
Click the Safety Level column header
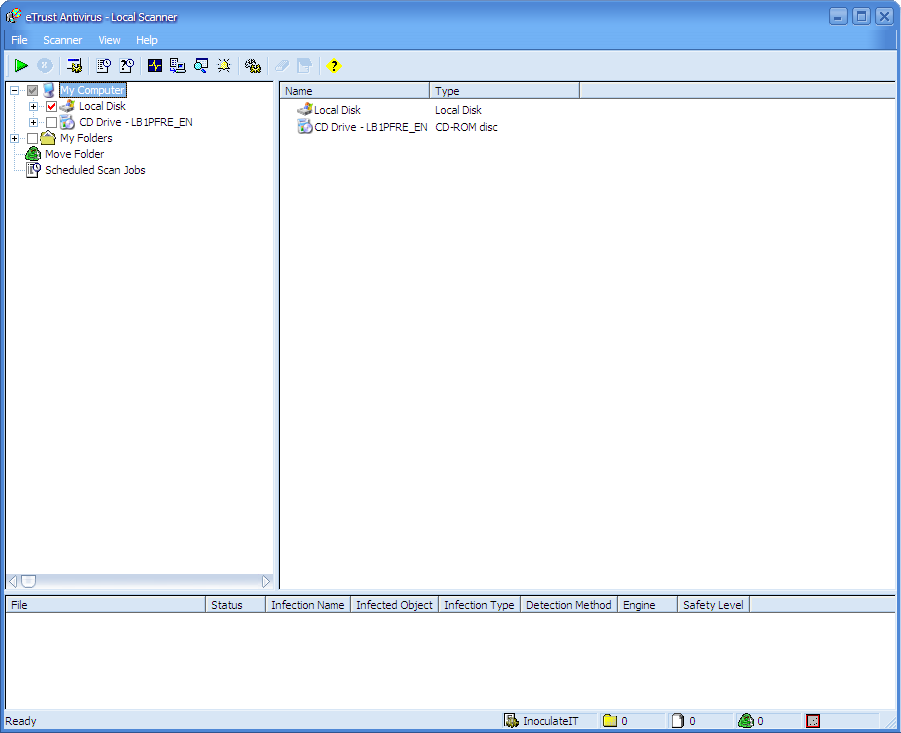pos(713,605)
